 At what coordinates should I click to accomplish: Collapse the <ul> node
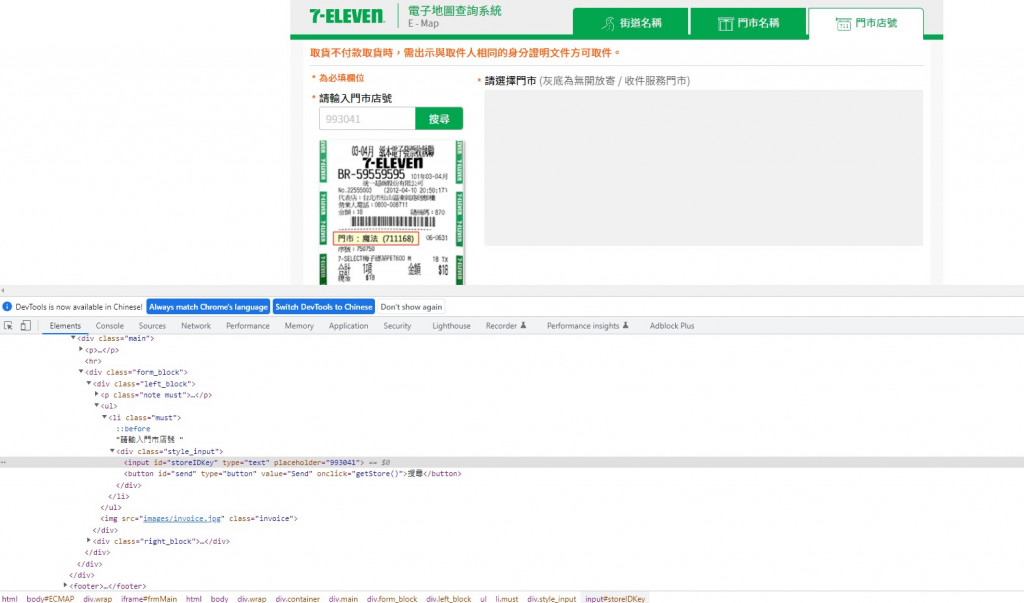coord(97,406)
